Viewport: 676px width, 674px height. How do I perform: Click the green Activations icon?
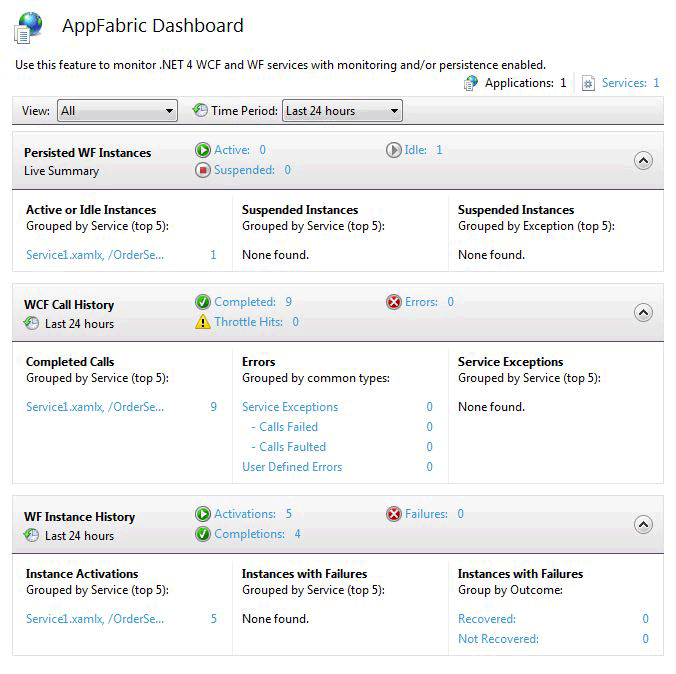click(x=203, y=514)
